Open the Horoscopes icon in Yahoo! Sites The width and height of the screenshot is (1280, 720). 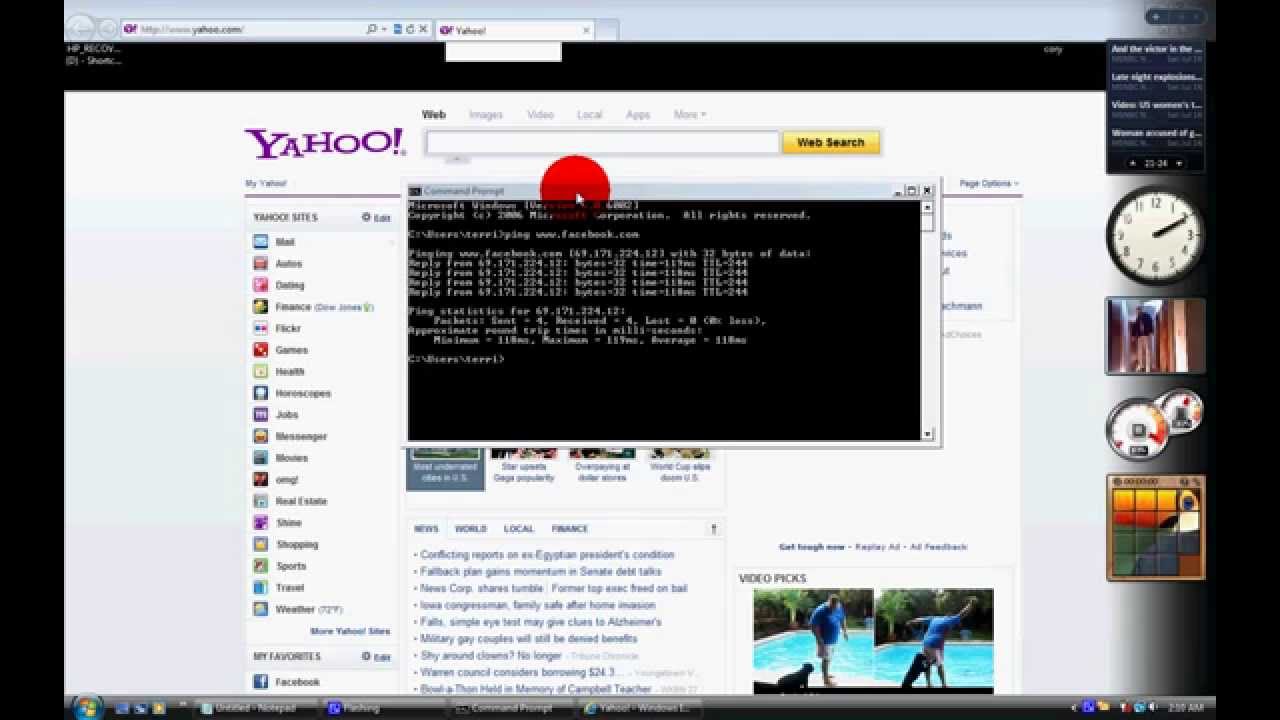point(260,393)
